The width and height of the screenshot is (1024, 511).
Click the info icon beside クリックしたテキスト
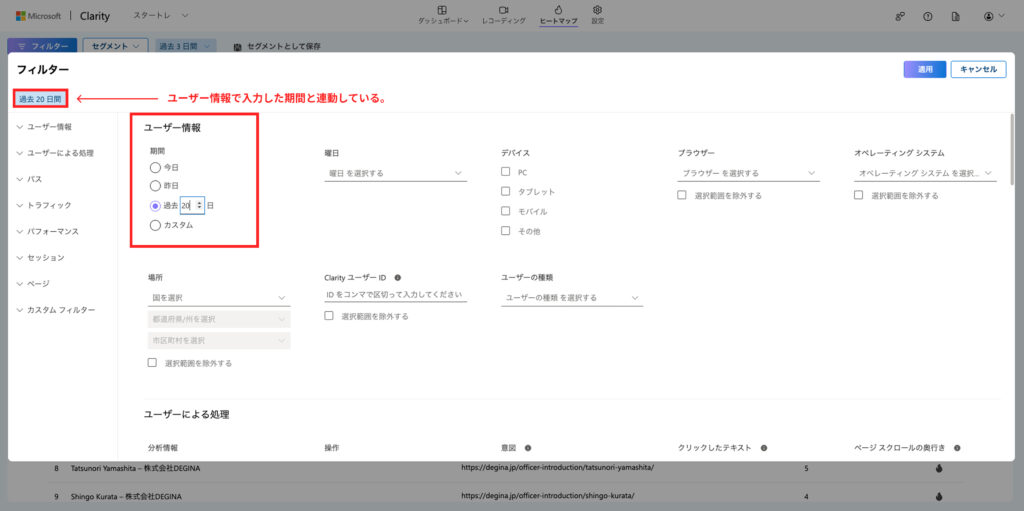click(763, 448)
